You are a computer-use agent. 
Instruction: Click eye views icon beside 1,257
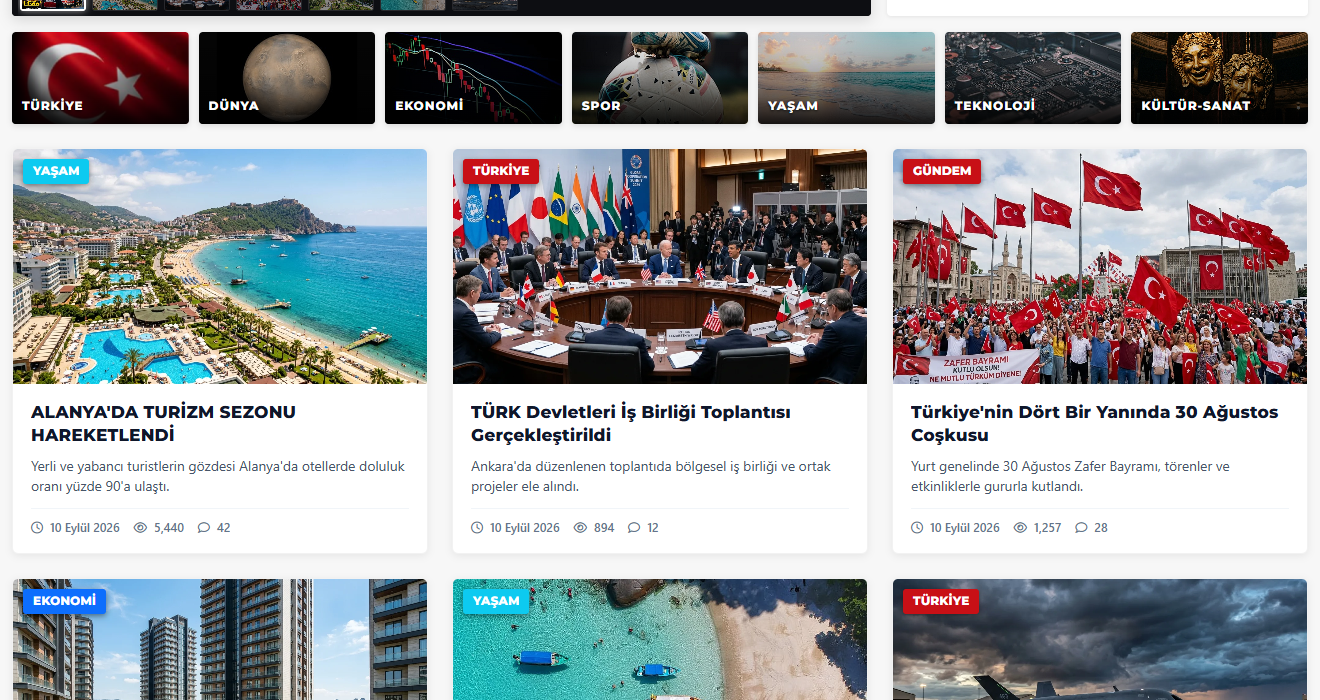[x=1020, y=527]
